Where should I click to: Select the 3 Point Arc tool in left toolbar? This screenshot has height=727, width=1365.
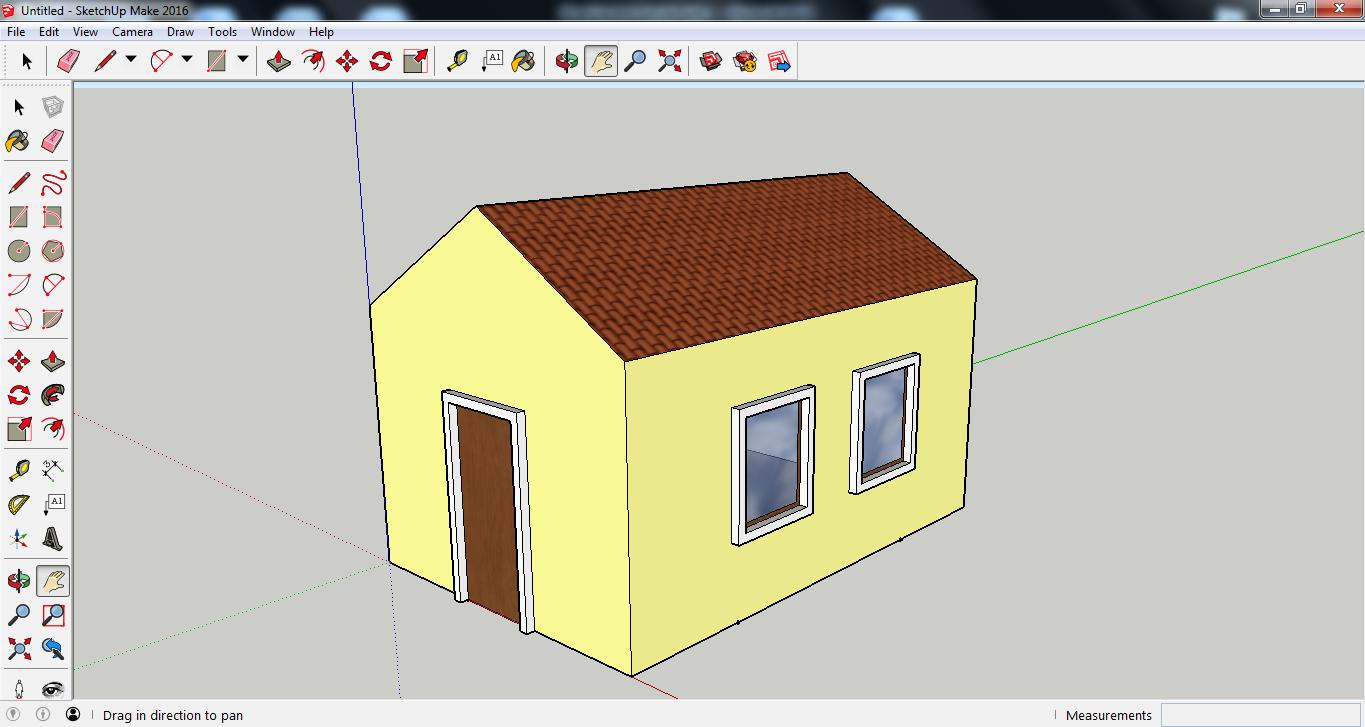(19, 319)
